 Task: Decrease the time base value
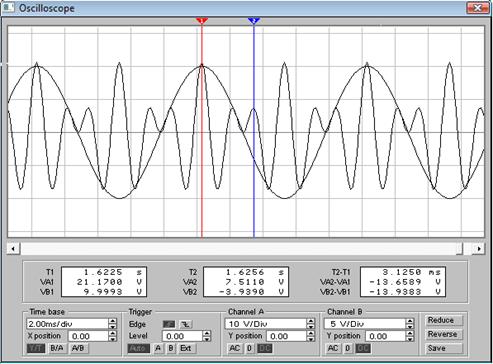(x=113, y=326)
